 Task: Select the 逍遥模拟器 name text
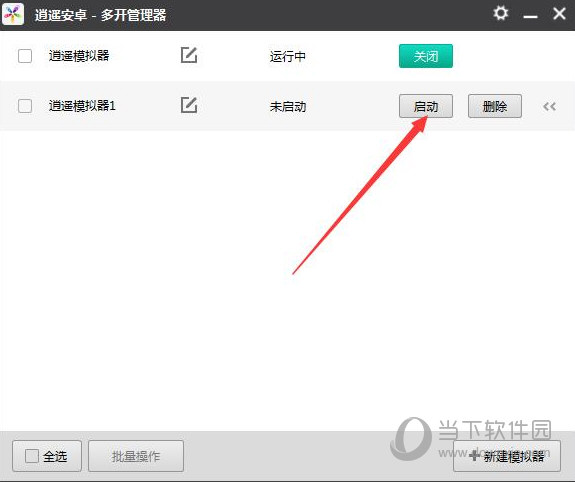tap(79, 56)
